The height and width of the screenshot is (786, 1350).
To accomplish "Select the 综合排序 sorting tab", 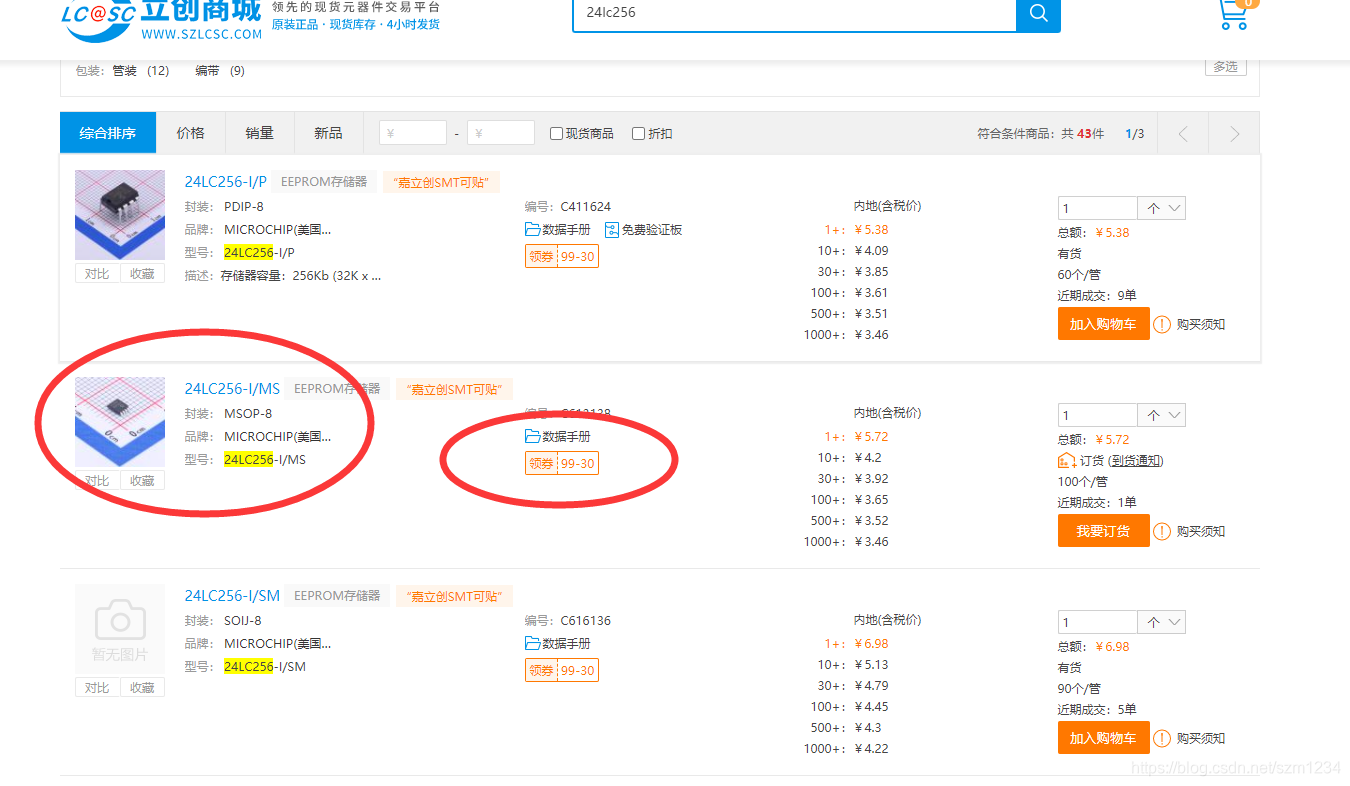I will pos(108,133).
